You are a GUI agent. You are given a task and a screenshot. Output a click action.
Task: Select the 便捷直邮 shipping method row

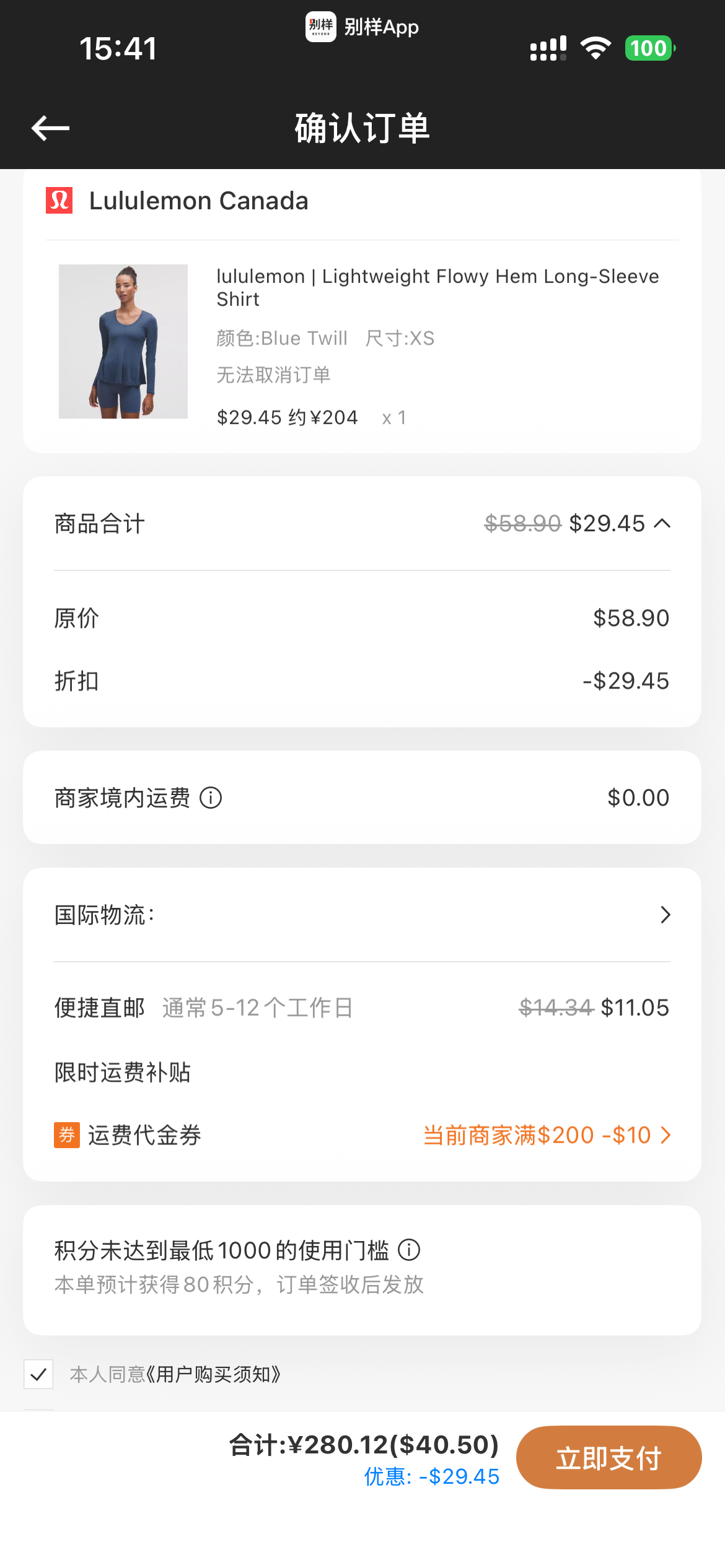click(362, 1008)
